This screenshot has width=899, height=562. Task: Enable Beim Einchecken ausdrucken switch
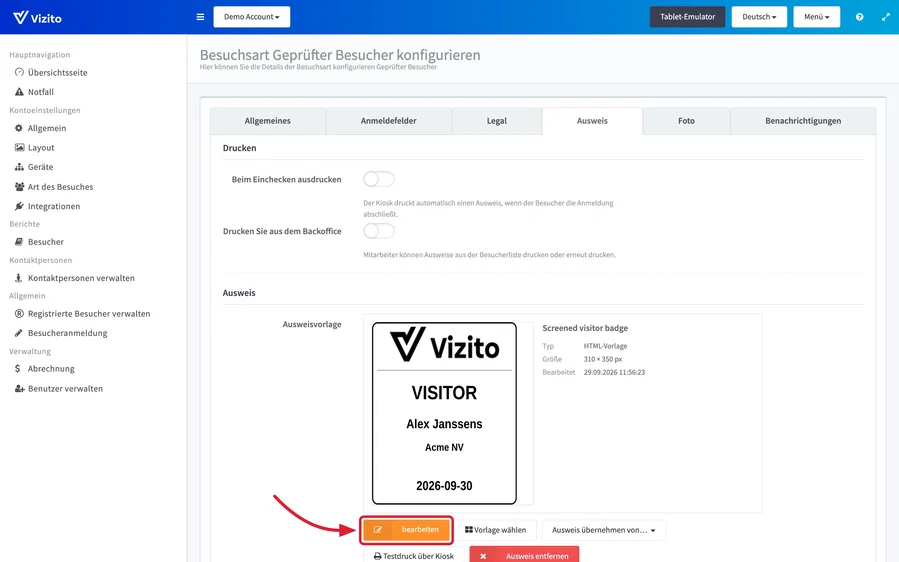click(x=379, y=179)
